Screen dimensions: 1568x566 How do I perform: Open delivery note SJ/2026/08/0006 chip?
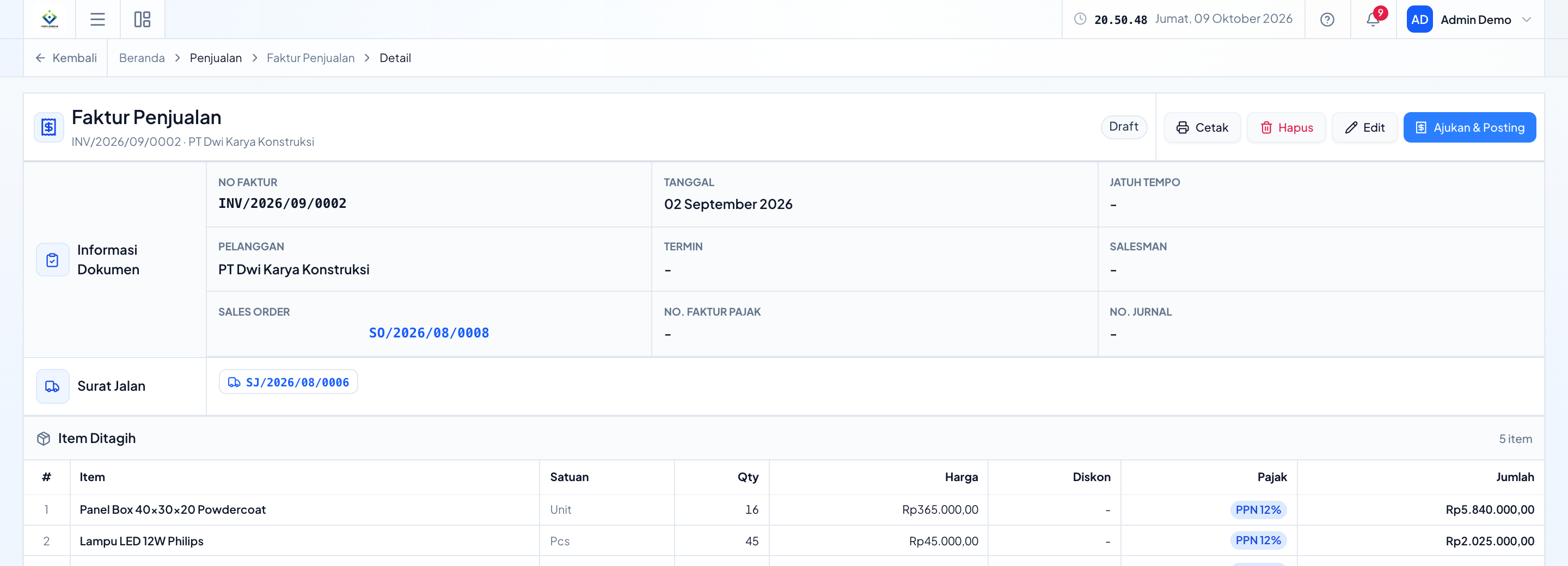click(x=289, y=382)
